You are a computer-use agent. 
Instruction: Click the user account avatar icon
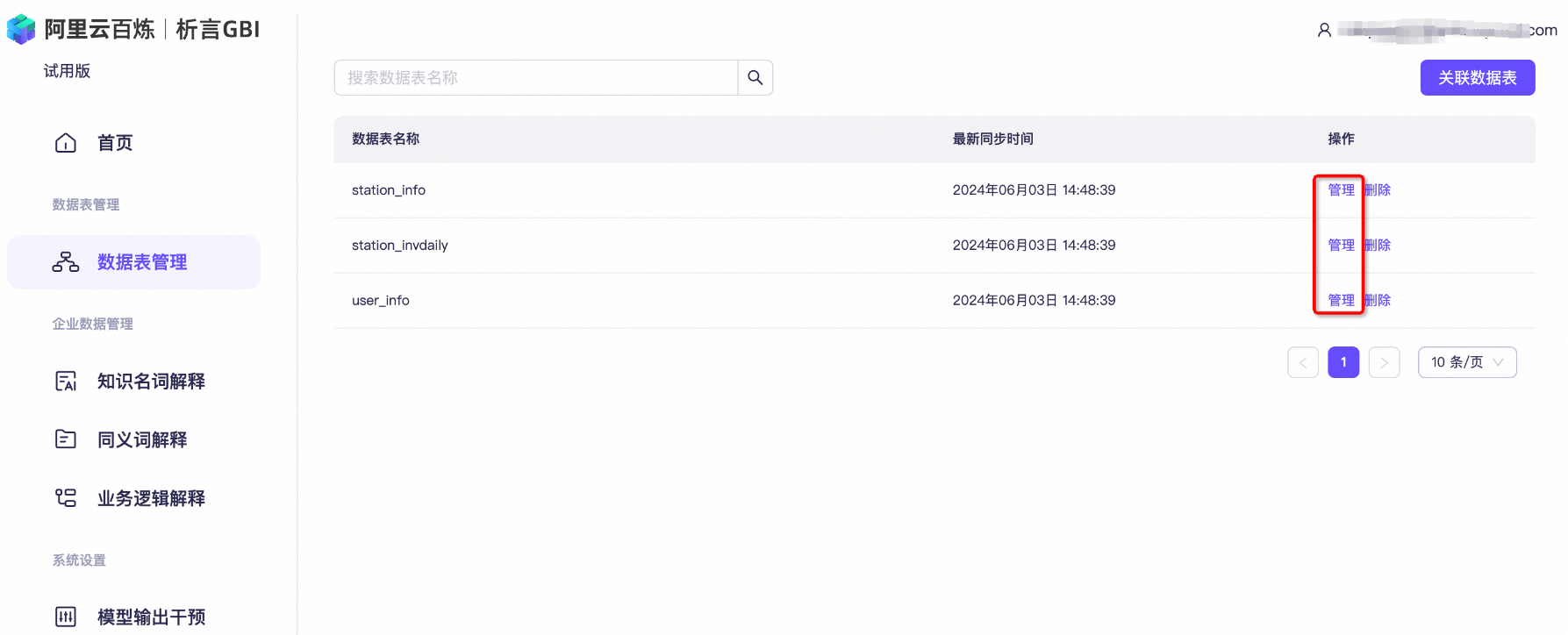tap(1324, 31)
